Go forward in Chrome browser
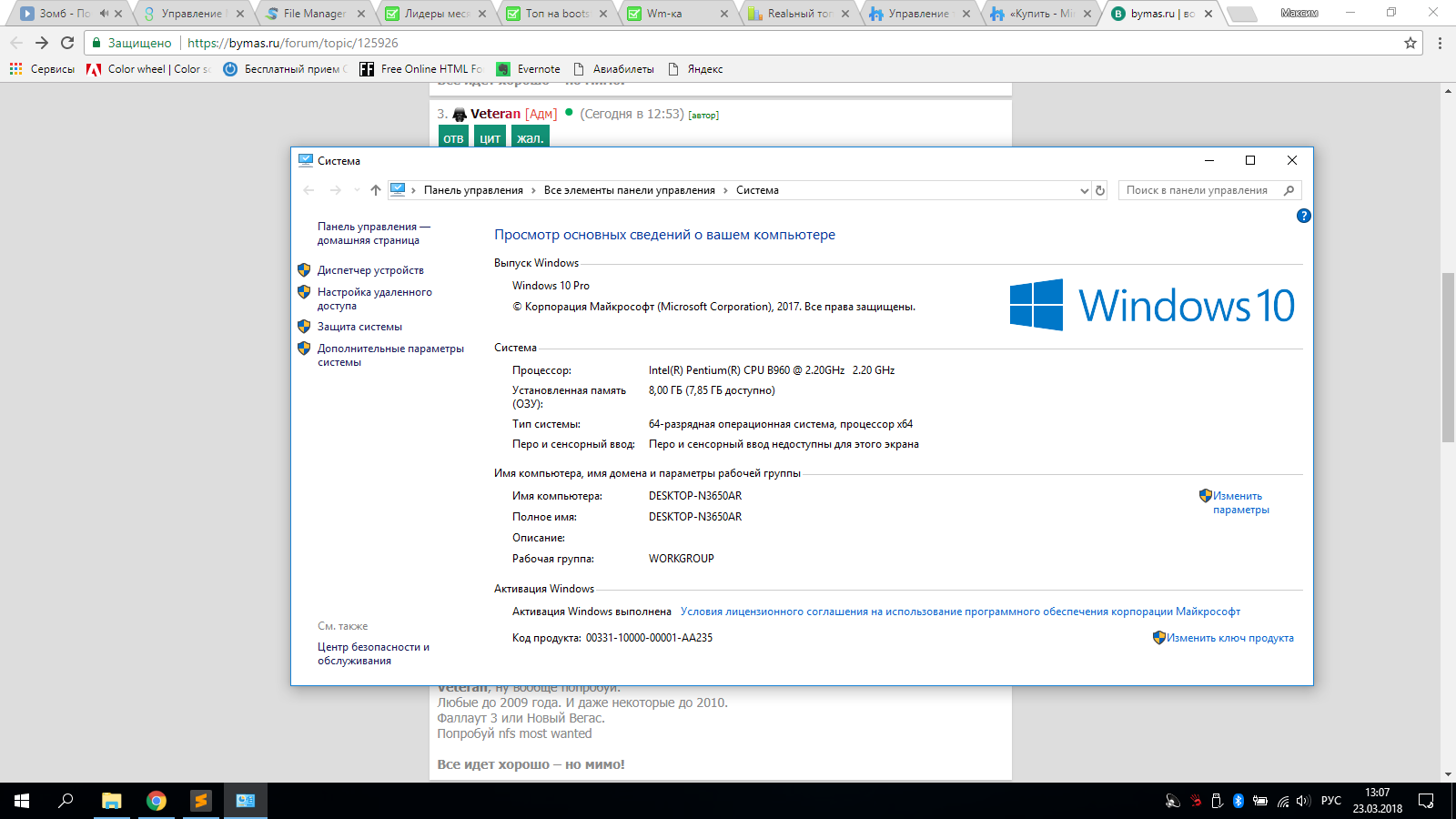 point(42,43)
